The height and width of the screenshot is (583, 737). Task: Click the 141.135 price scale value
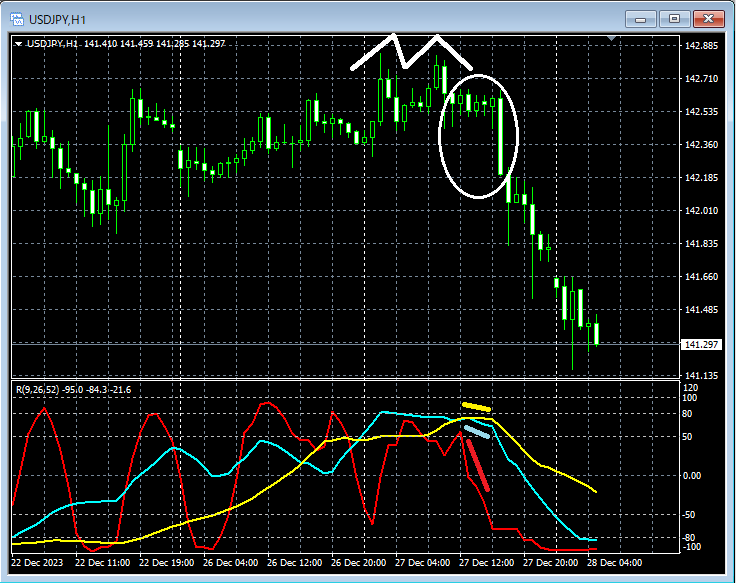pyautogui.click(x=702, y=376)
